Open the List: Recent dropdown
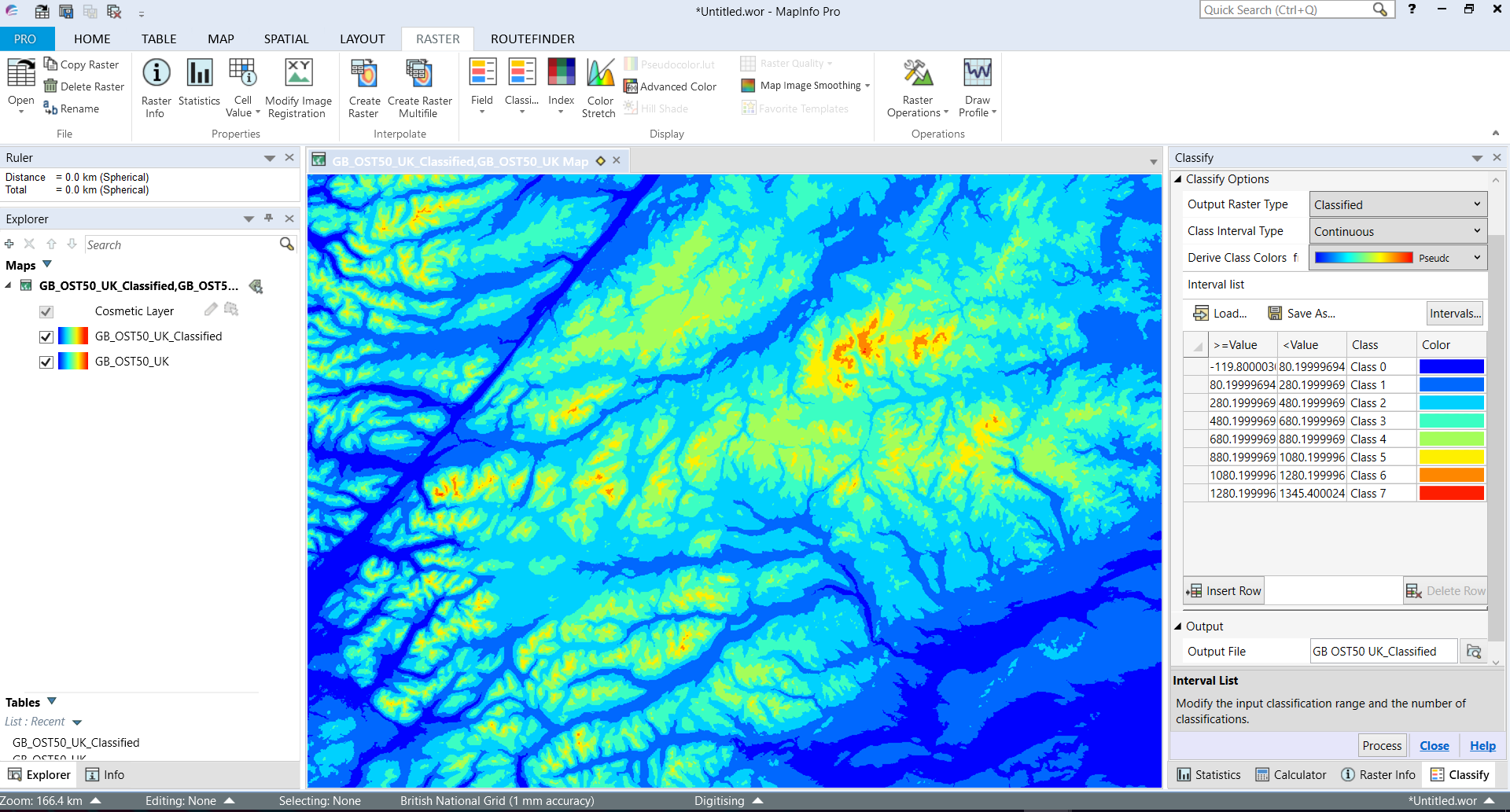This screenshot has height=812, width=1510. (77, 722)
